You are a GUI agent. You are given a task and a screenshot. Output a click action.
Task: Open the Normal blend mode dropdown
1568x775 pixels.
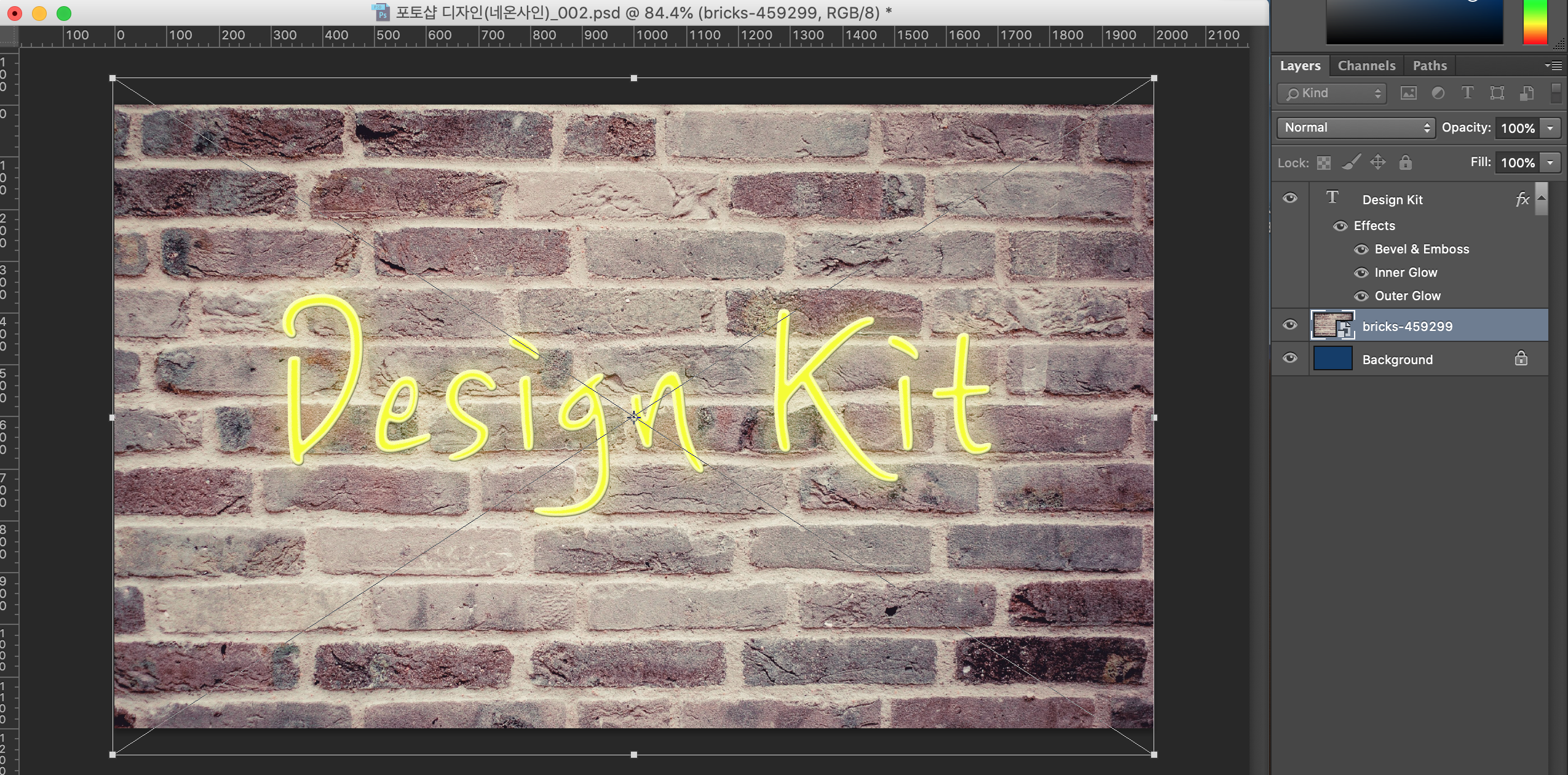click(x=1356, y=127)
